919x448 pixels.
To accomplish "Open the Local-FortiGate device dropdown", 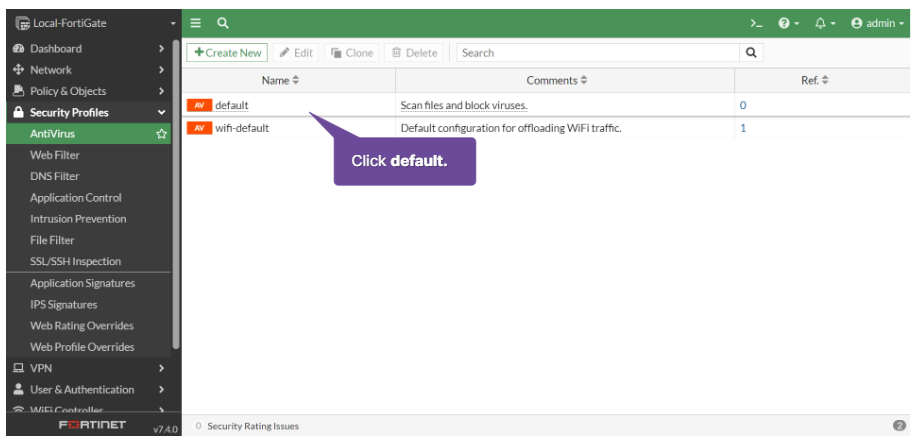I will 96,23.
